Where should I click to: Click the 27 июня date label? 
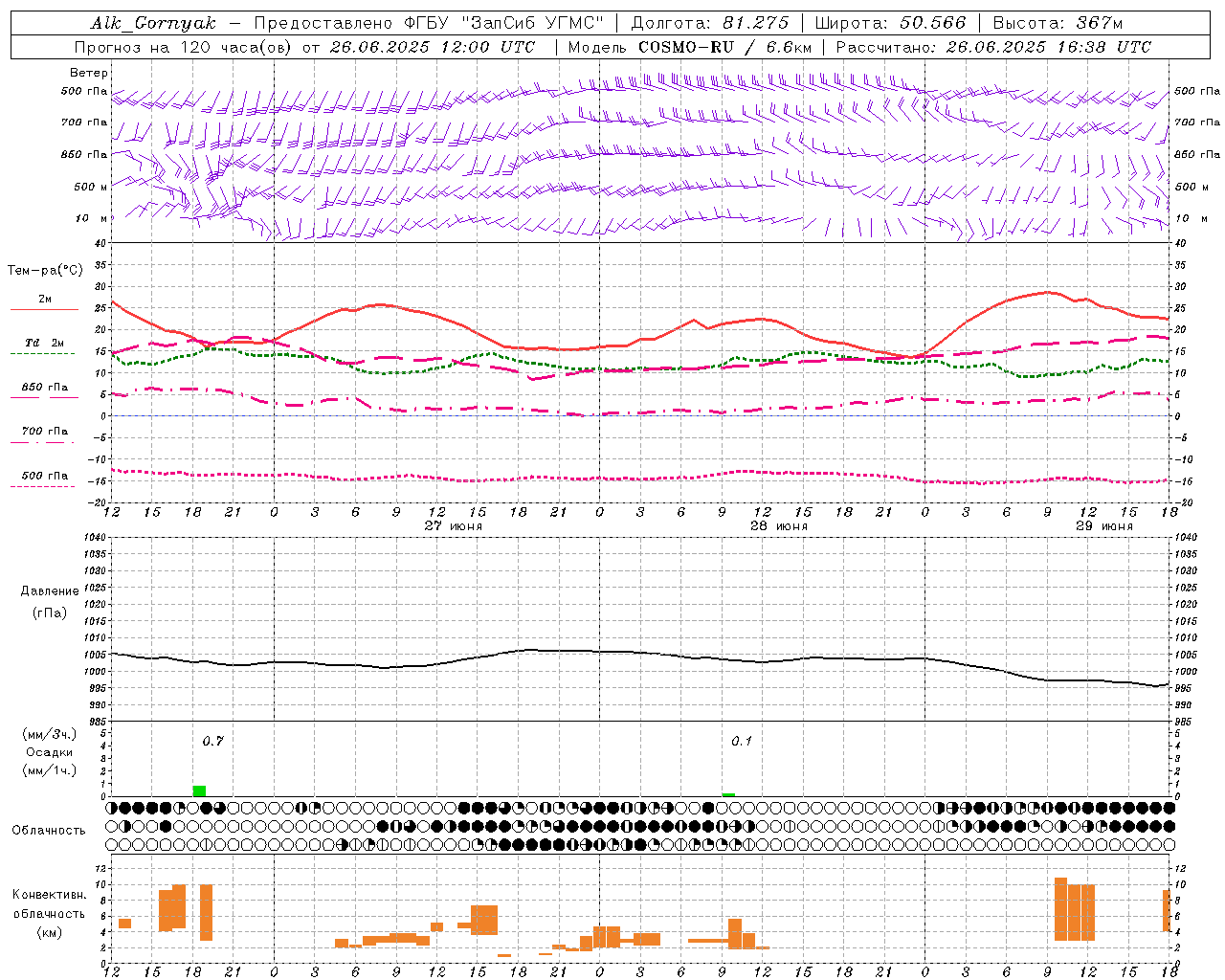tap(454, 526)
